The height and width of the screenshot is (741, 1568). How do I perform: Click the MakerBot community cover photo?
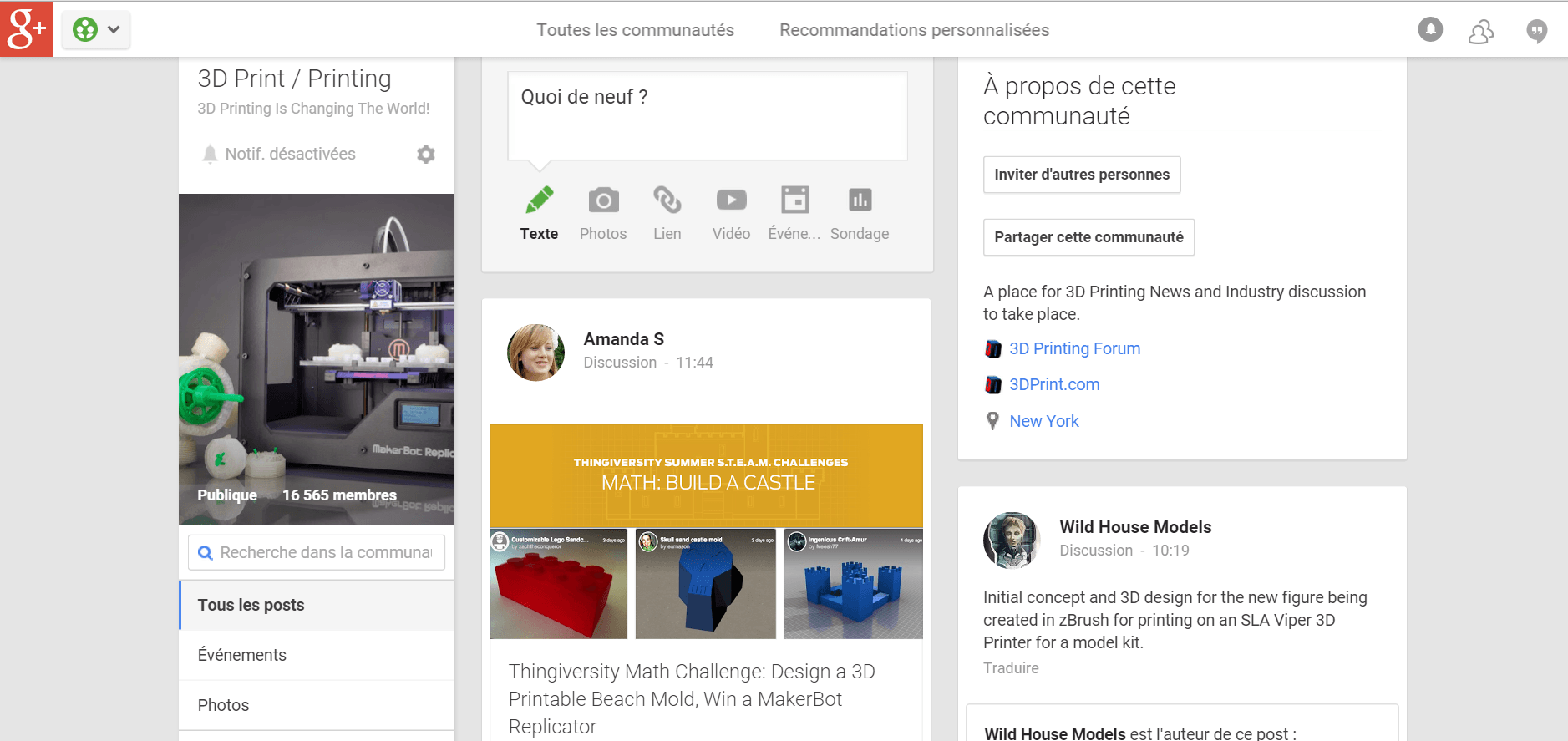[317, 359]
